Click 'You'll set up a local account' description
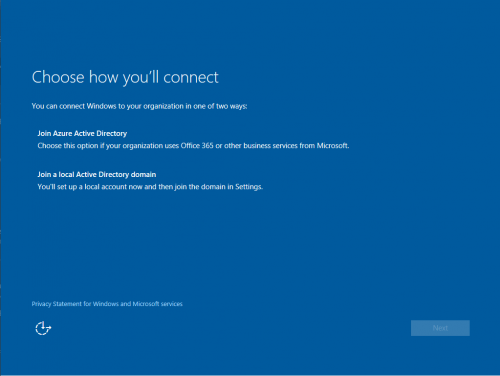This screenshot has width=500, height=376. click(150, 187)
